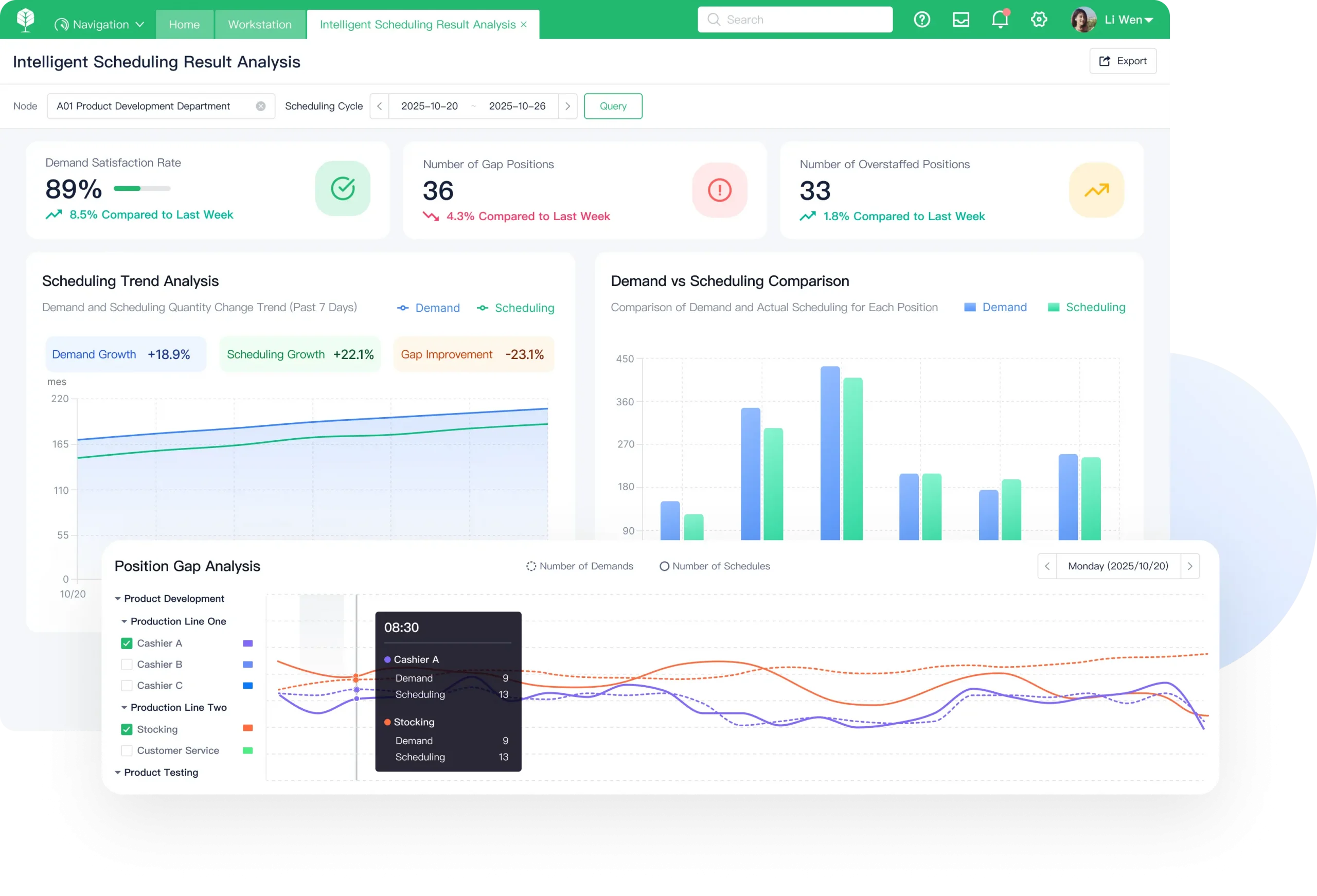
Task: Collapse the Production Line One tree item
Action: click(124, 621)
